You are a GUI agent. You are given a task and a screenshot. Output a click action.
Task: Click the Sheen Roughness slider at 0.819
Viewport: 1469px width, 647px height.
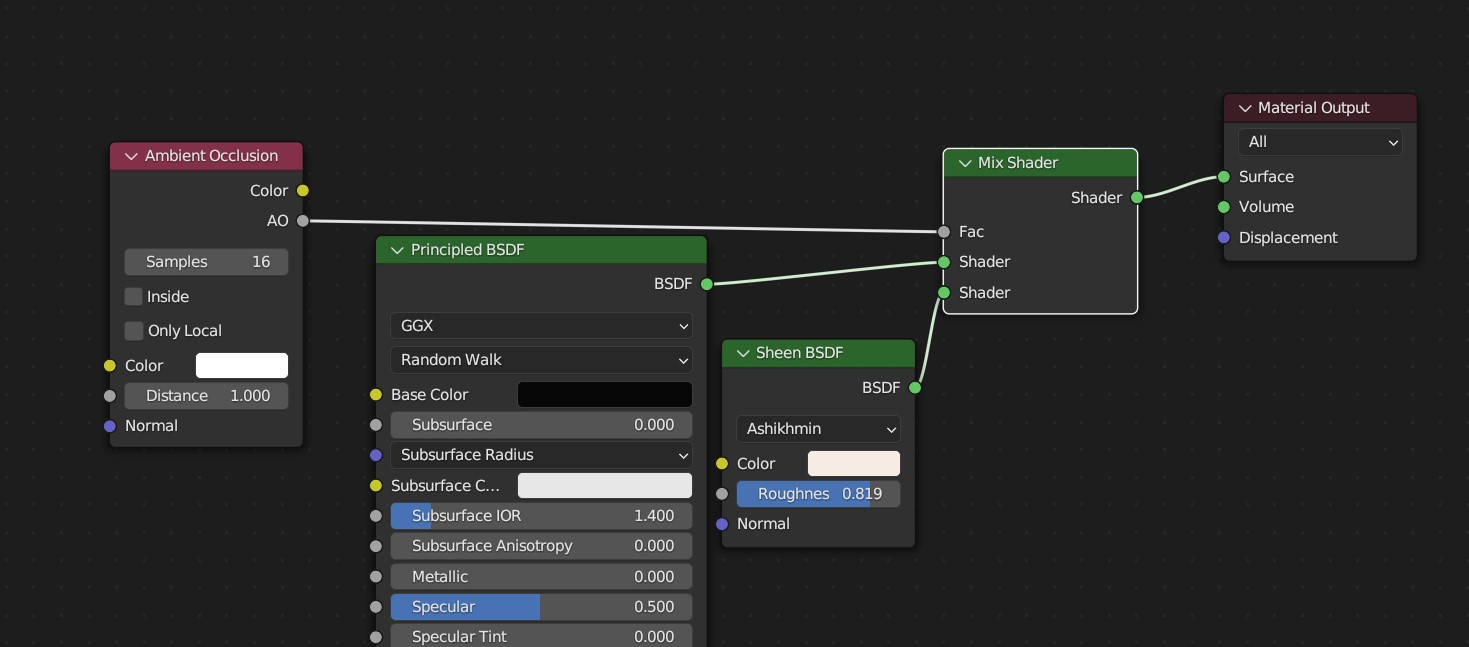[x=818, y=494]
